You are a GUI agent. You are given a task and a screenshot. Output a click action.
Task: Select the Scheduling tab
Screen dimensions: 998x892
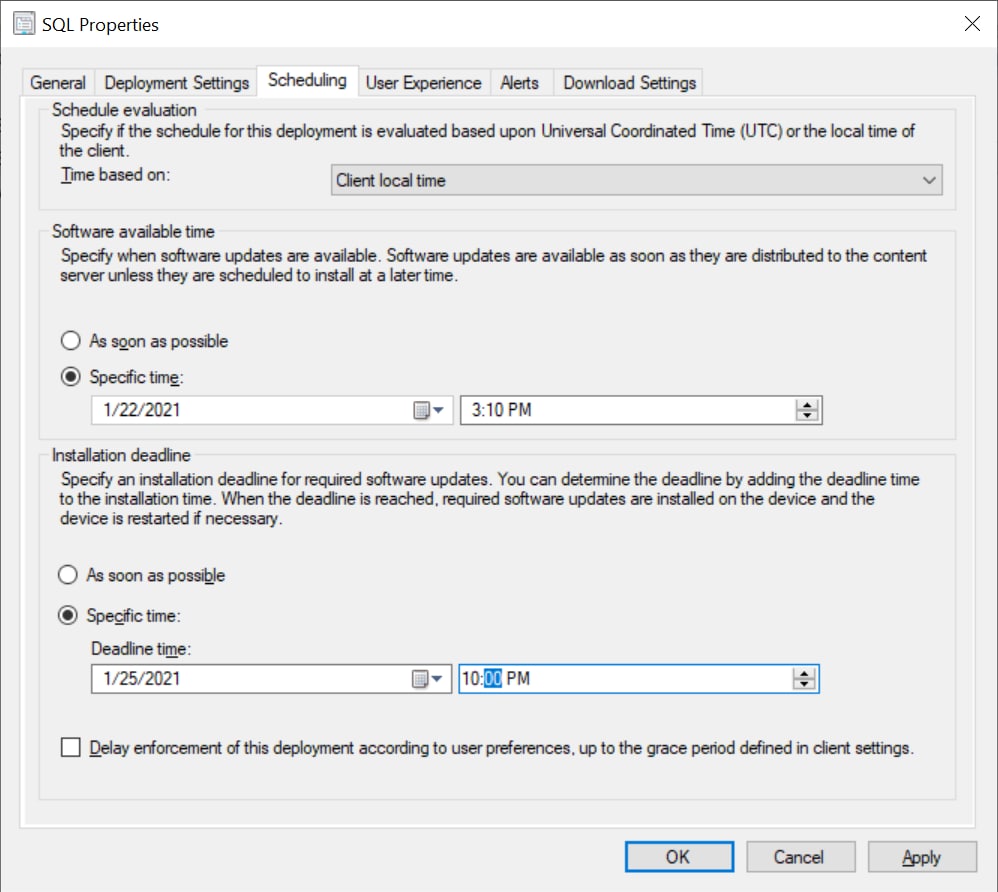[x=307, y=80]
